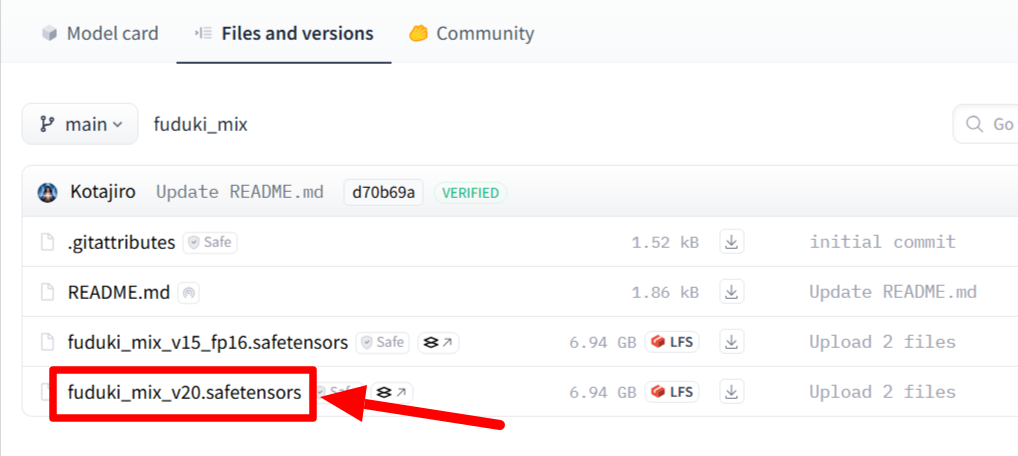Click the LFS badge on v20 row
This screenshot has height=456, width=1018.
pyautogui.click(x=672, y=392)
